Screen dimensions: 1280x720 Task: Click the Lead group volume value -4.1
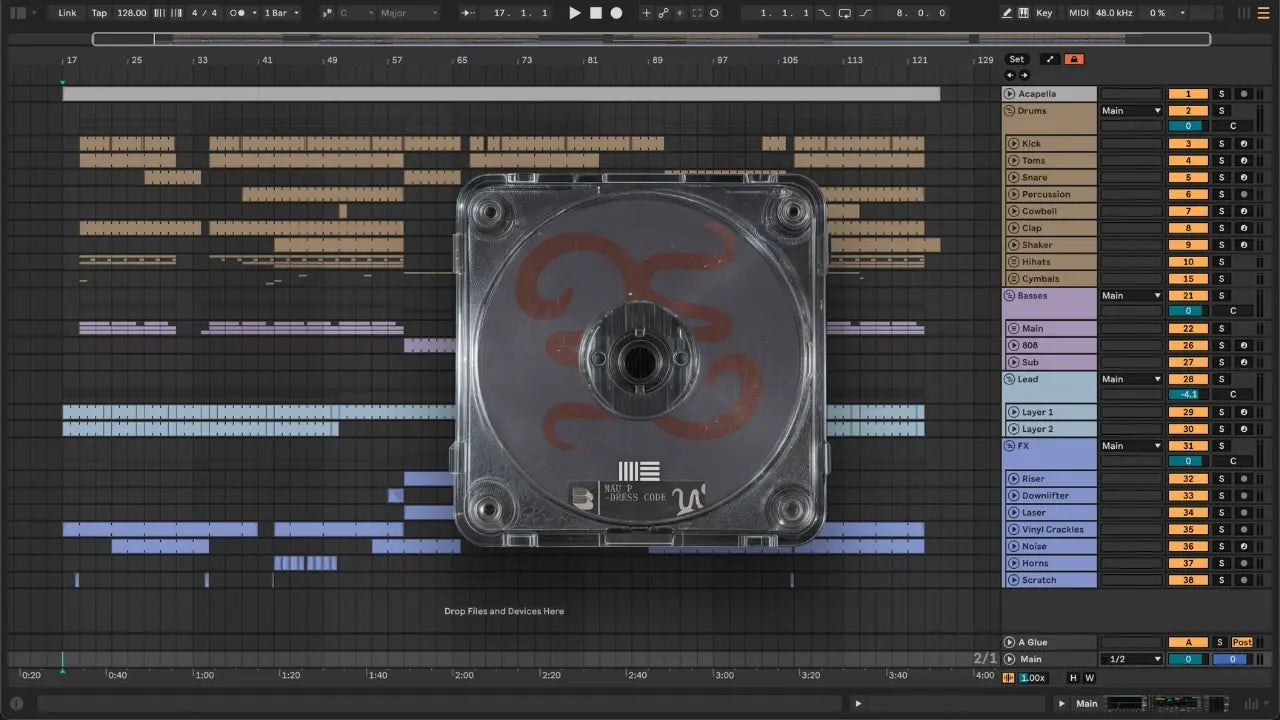click(x=1188, y=394)
